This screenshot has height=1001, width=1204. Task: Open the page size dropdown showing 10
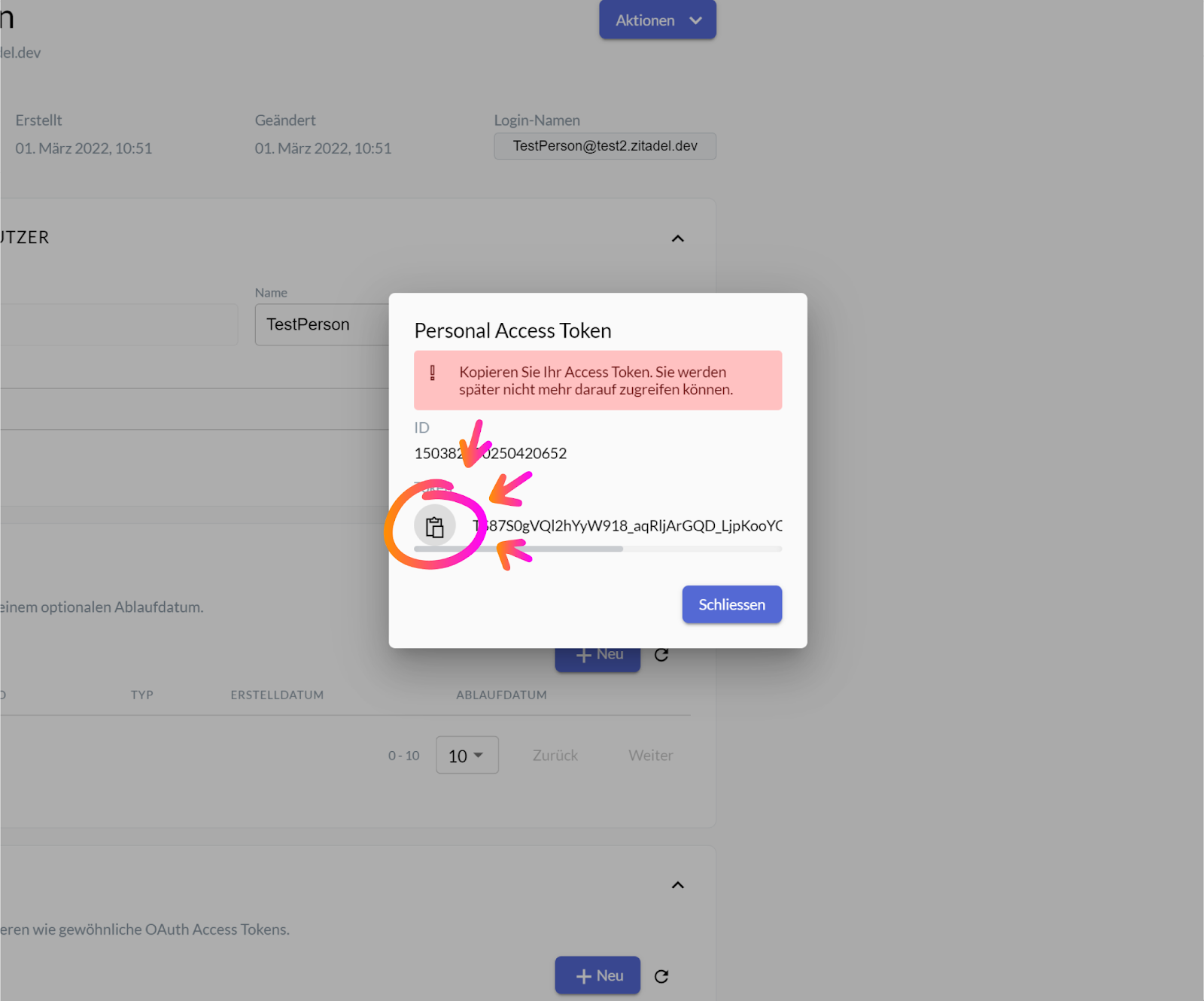pos(467,756)
